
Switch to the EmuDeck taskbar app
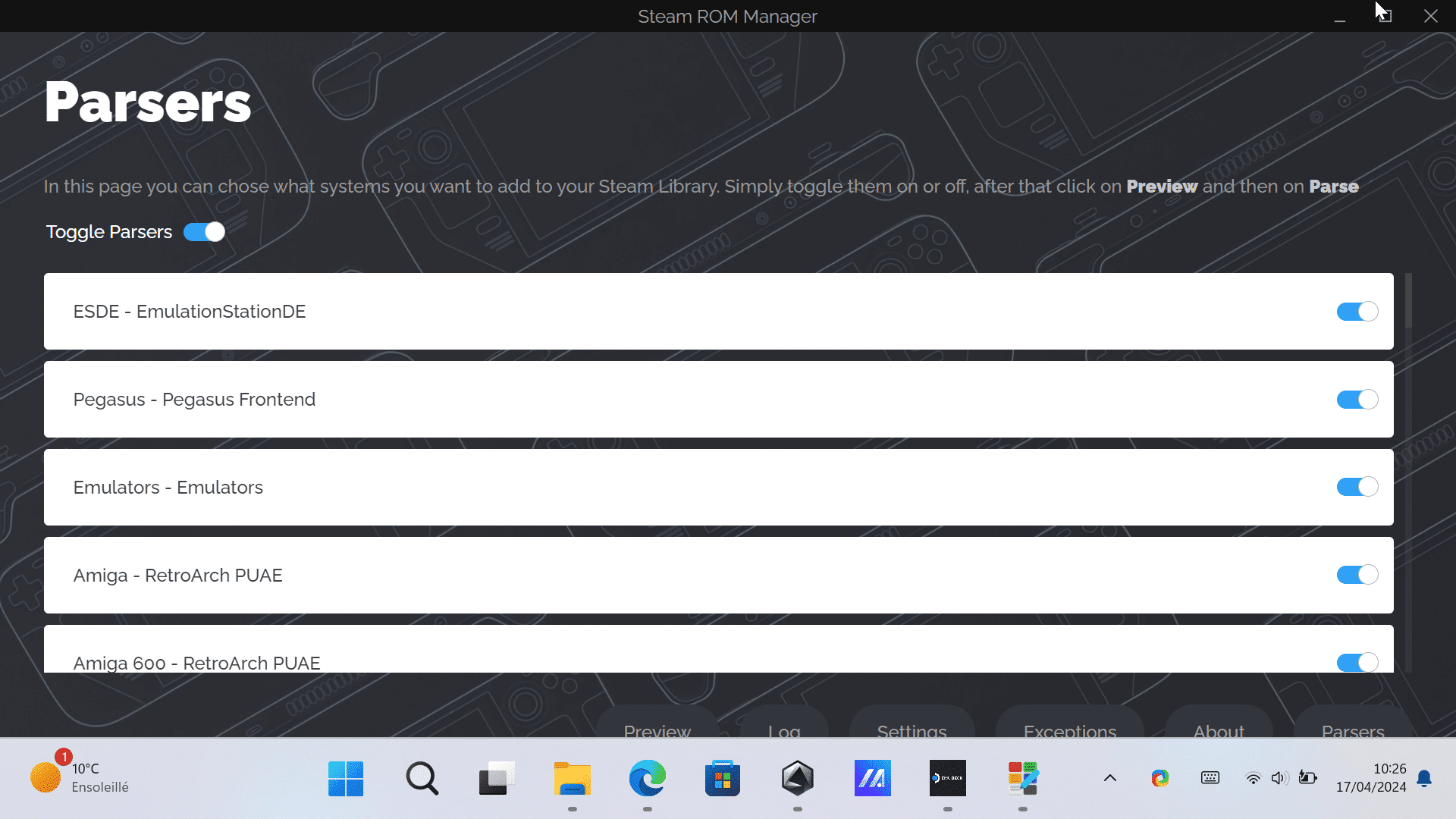[x=948, y=779]
